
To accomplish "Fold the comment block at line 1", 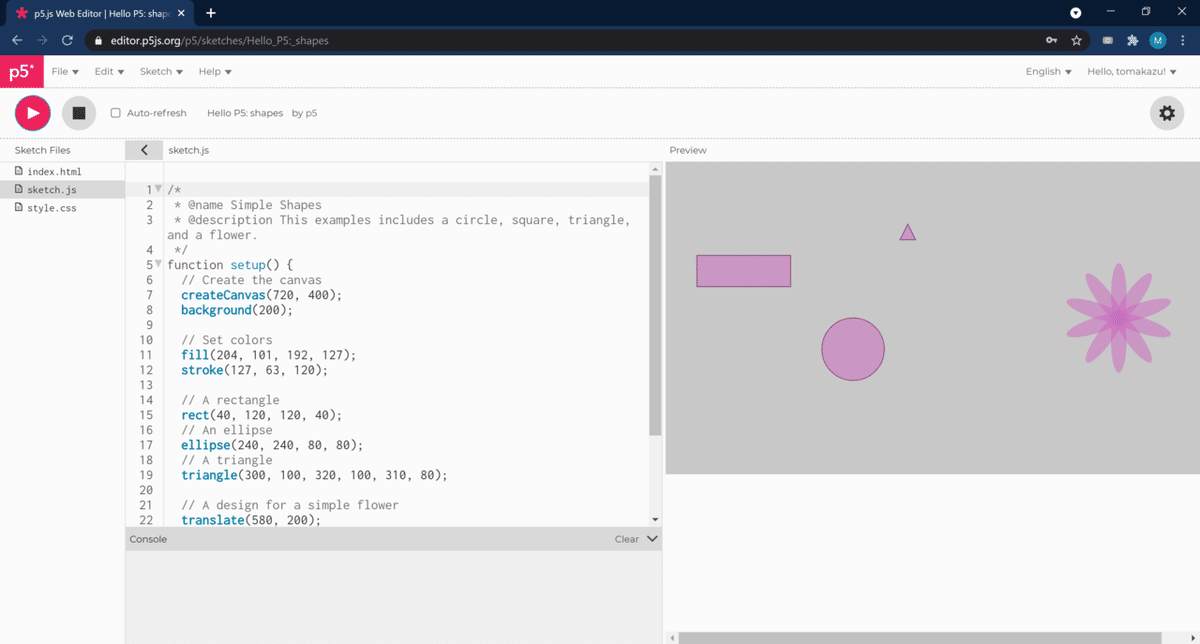I will coord(158,190).
